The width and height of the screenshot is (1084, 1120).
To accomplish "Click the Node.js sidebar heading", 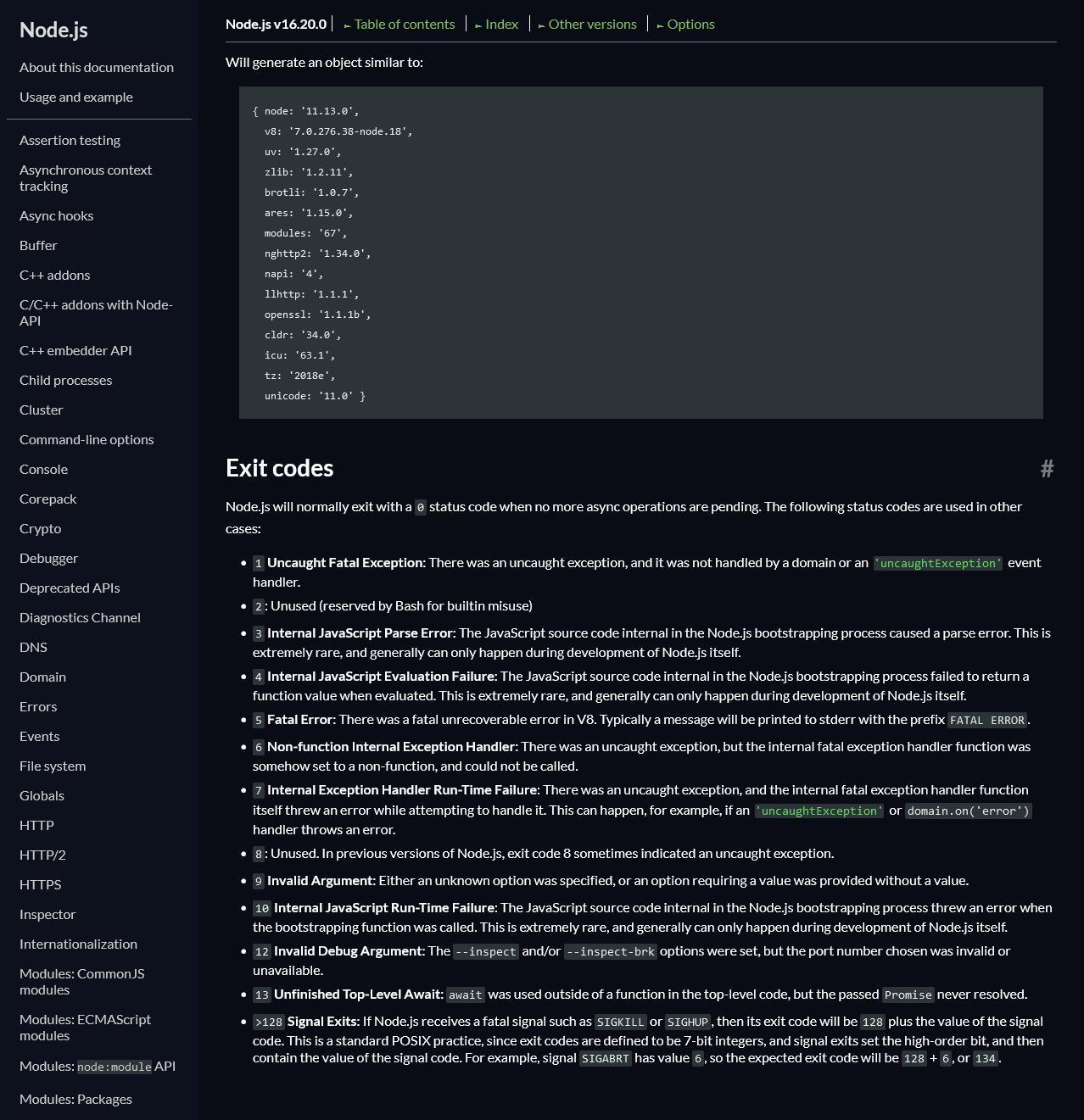I will [53, 29].
